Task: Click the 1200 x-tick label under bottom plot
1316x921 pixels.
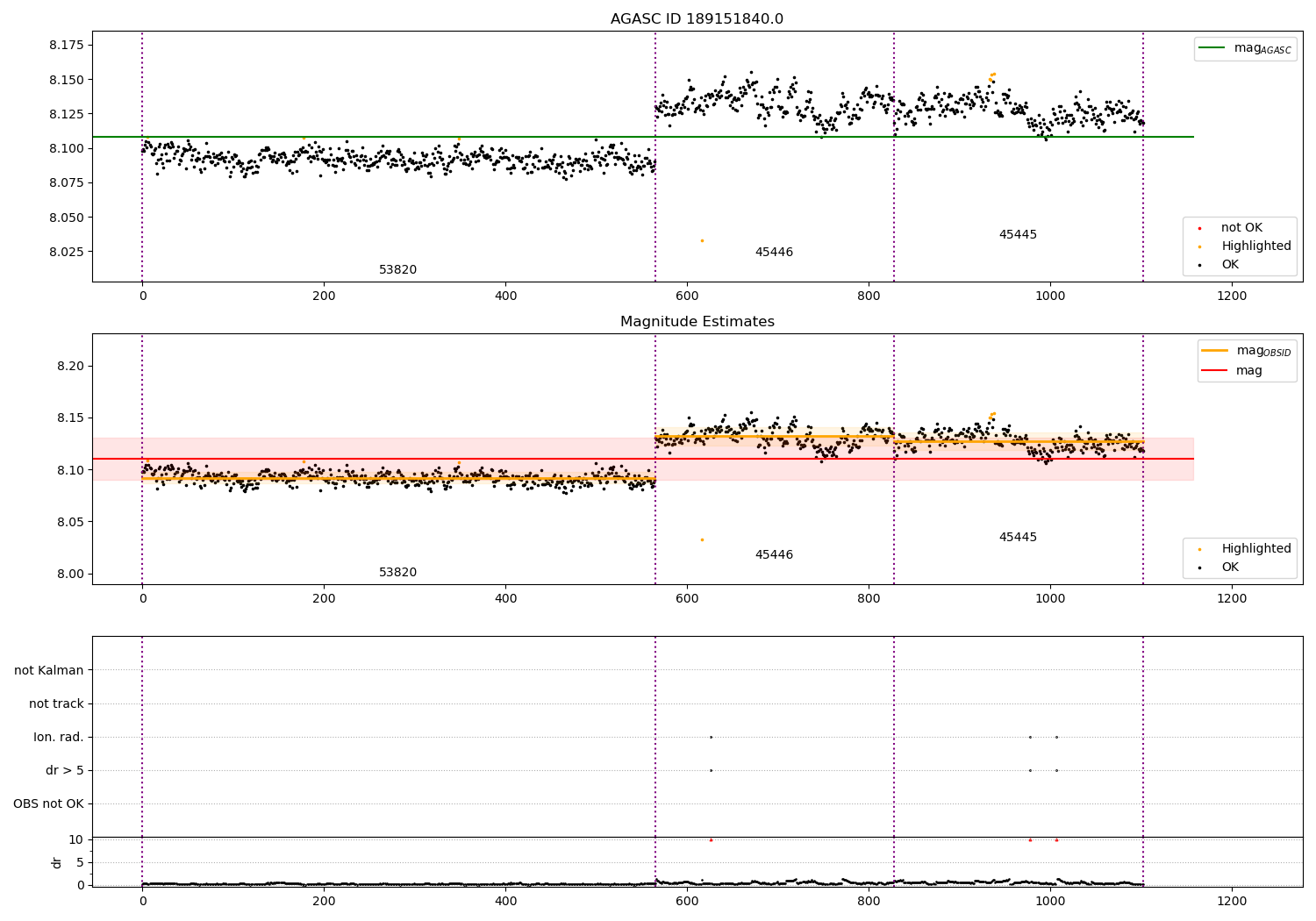Action: 1232,901
